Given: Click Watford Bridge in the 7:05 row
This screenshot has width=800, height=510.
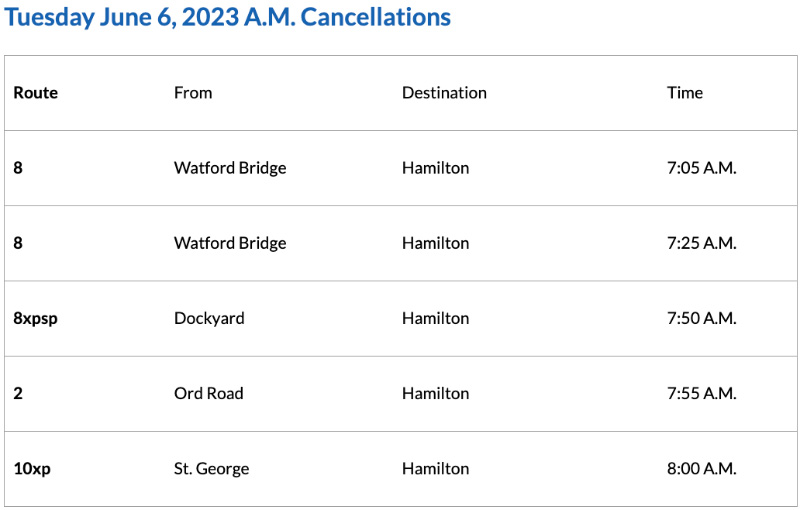Looking at the screenshot, I should click(x=230, y=168).
